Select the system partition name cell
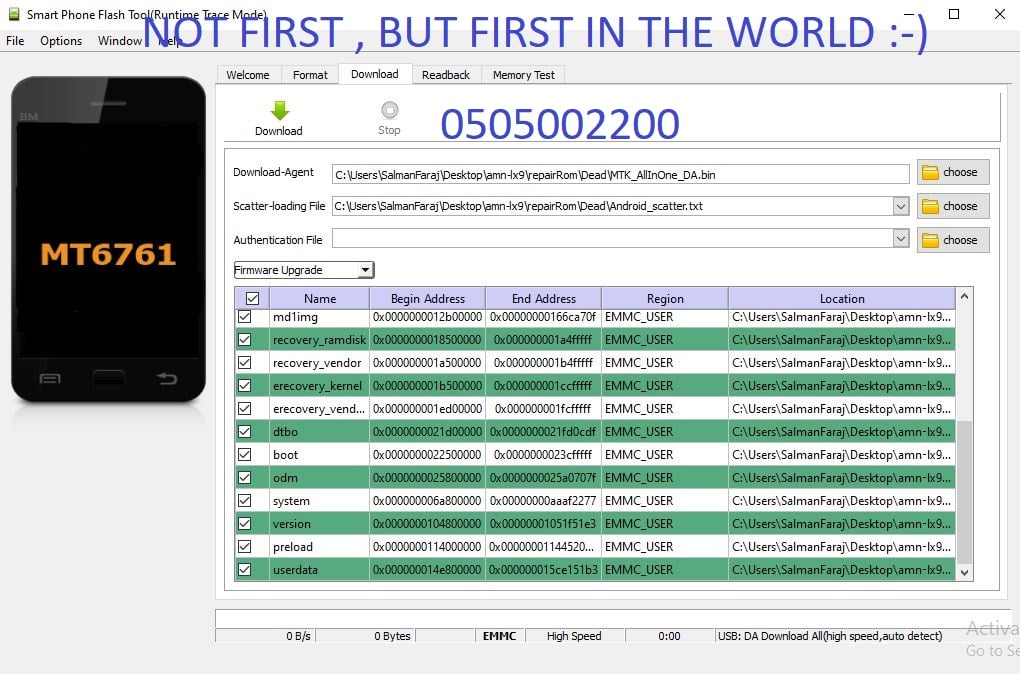The width and height of the screenshot is (1020, 674). click(x=319, y=501)
